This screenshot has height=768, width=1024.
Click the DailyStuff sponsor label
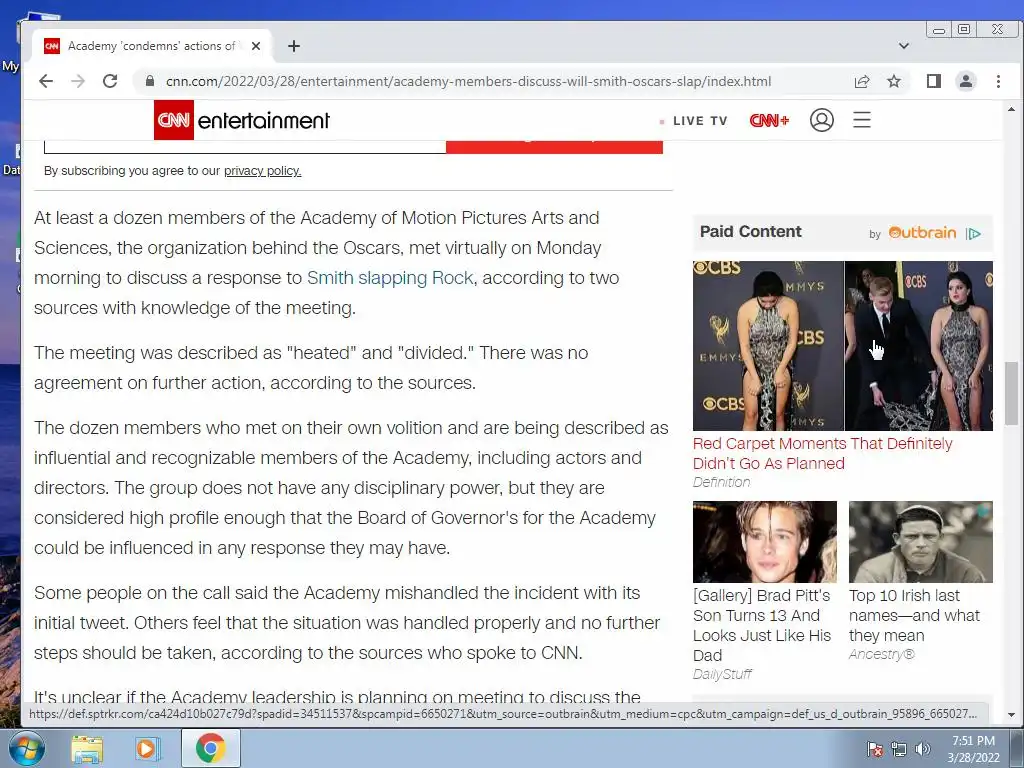(x=722, y=674)
